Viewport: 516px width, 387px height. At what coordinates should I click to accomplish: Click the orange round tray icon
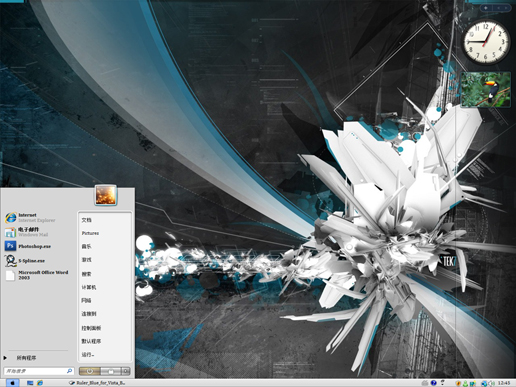458,383
